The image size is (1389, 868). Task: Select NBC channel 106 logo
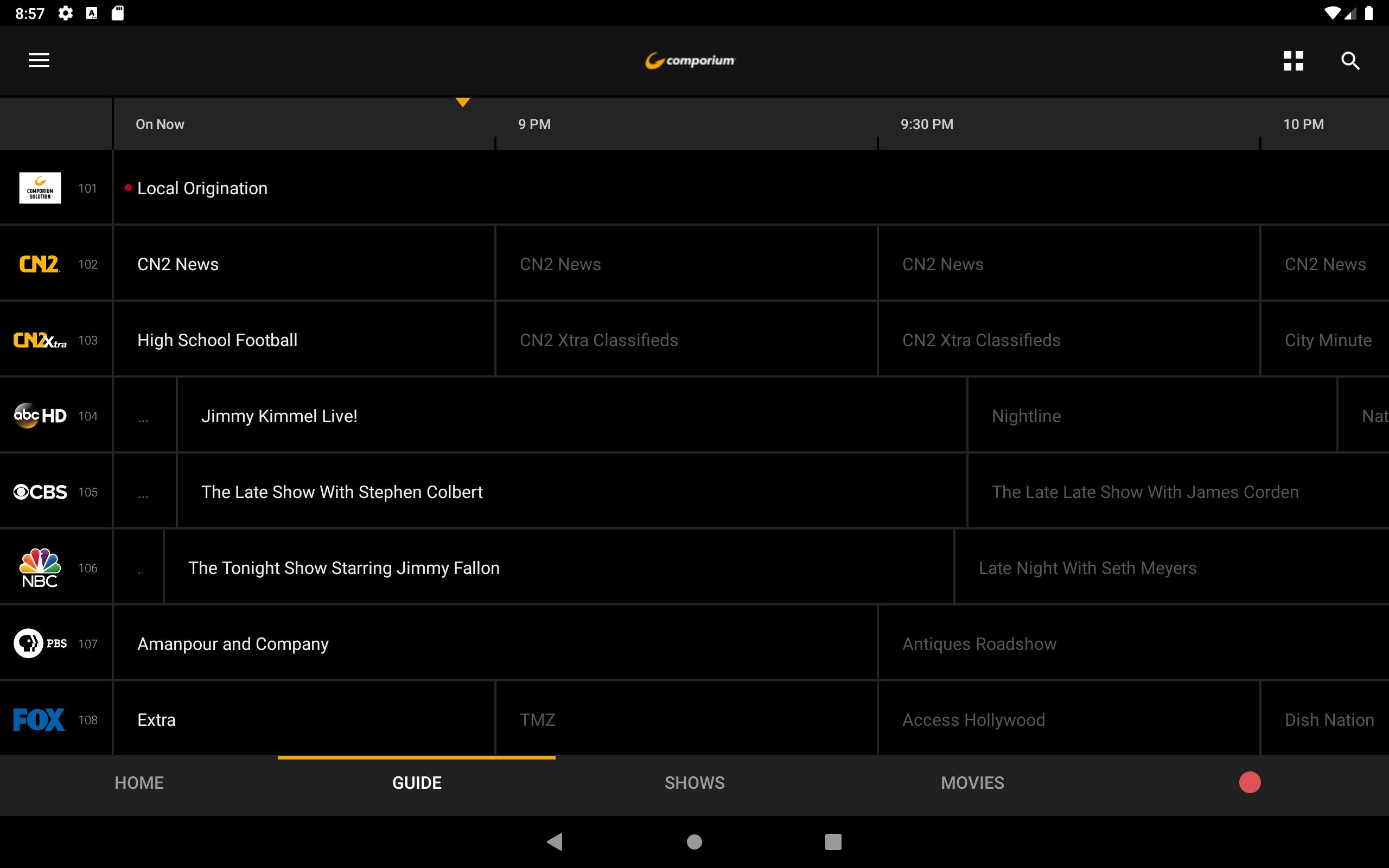click(40, 568)
